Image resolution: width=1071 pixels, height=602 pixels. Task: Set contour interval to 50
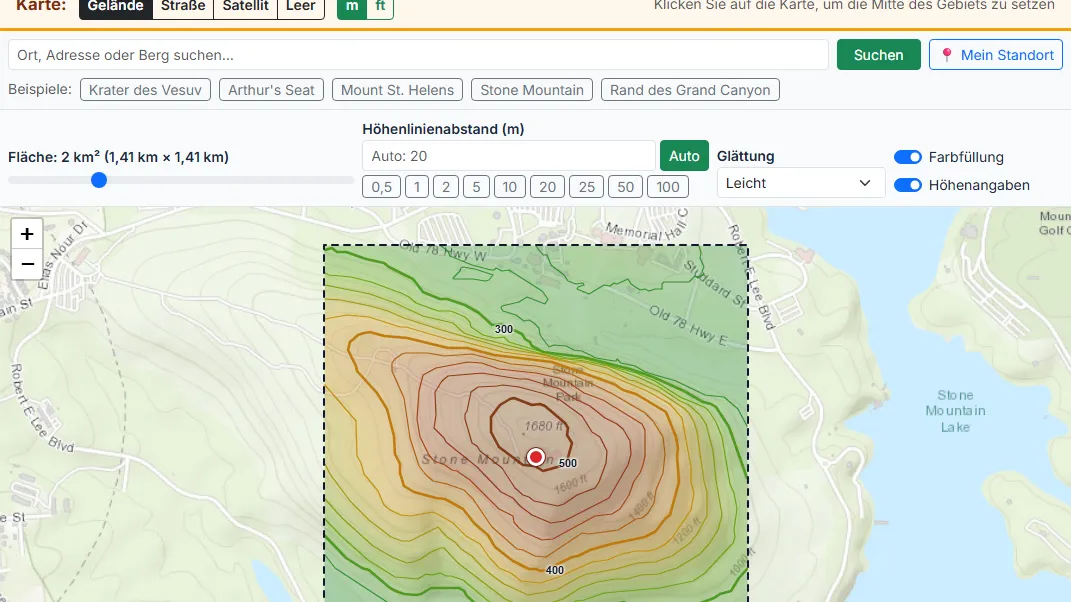click(626, 187)
